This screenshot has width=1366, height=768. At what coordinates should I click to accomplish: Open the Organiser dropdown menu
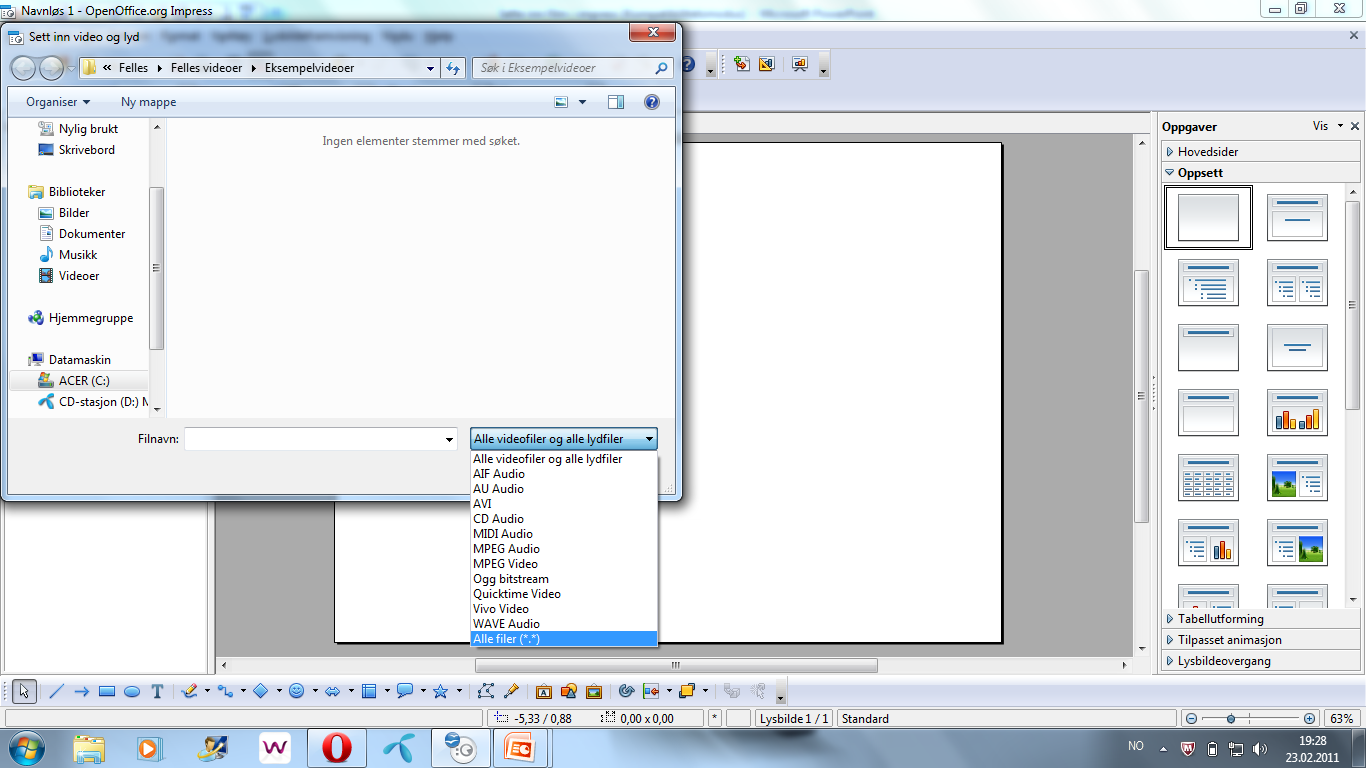[58, 102]
